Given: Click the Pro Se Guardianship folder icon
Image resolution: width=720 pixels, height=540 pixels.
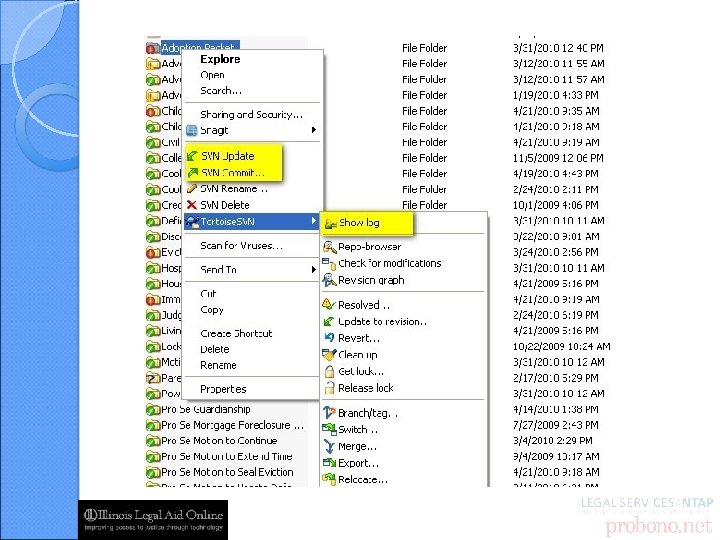Looking at the screenshot, I should [x=152, y=409].
